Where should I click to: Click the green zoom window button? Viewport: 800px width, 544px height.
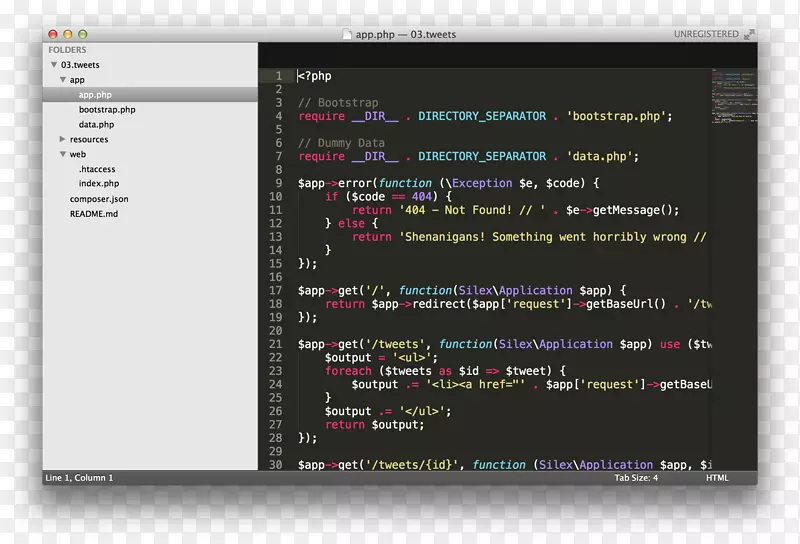click(81, 34)
